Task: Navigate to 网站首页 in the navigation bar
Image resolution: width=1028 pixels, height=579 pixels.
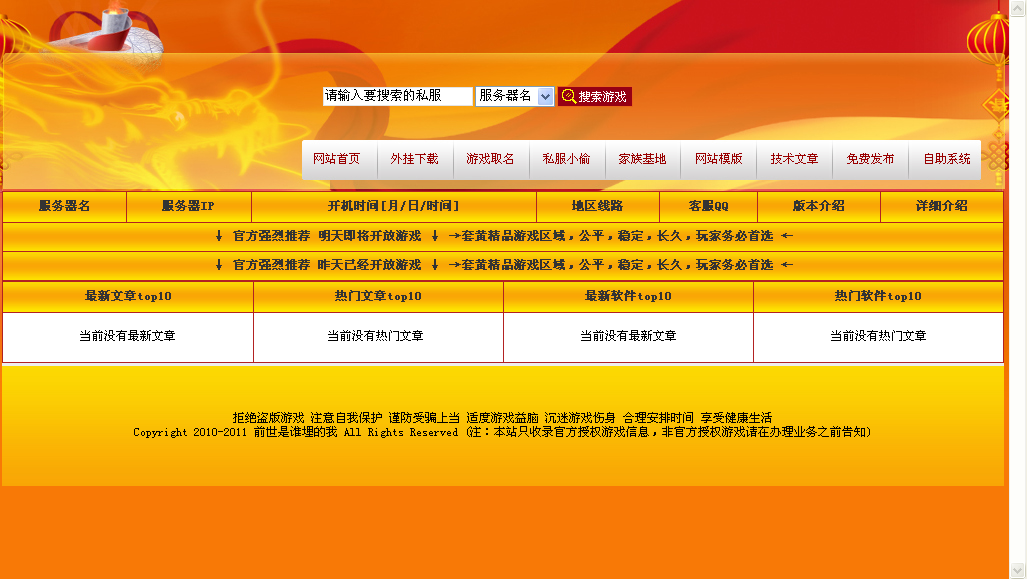Action: (337, 159)
